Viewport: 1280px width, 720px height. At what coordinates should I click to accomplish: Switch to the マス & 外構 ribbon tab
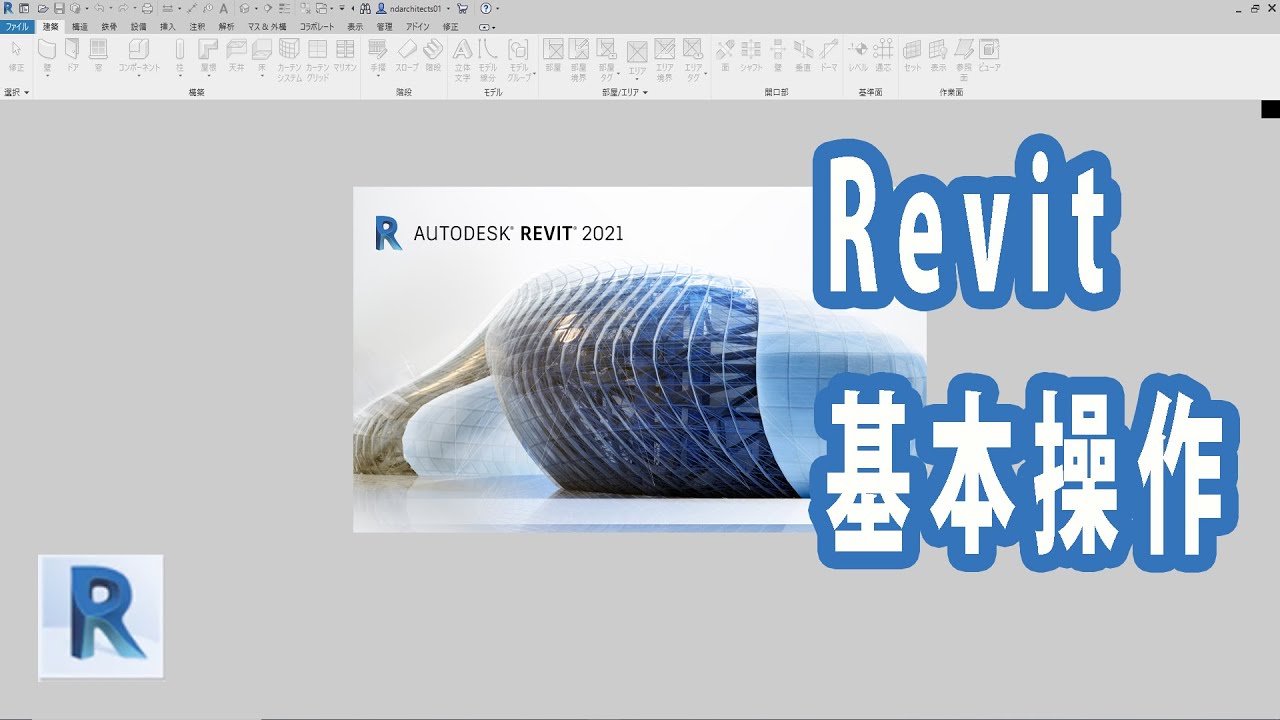coord(267,27)
